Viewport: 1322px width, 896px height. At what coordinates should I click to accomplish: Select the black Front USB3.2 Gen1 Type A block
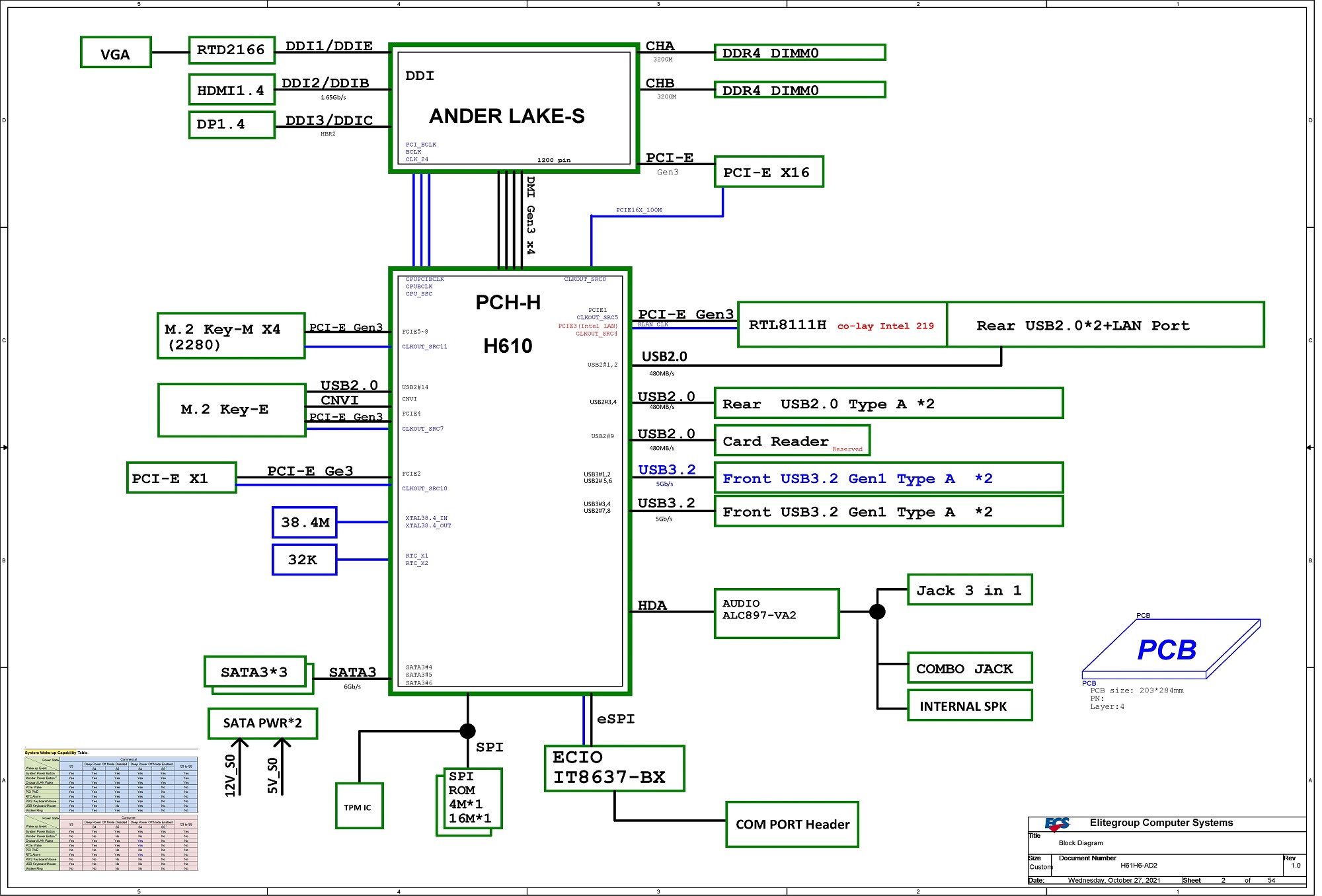pos(888,511)
